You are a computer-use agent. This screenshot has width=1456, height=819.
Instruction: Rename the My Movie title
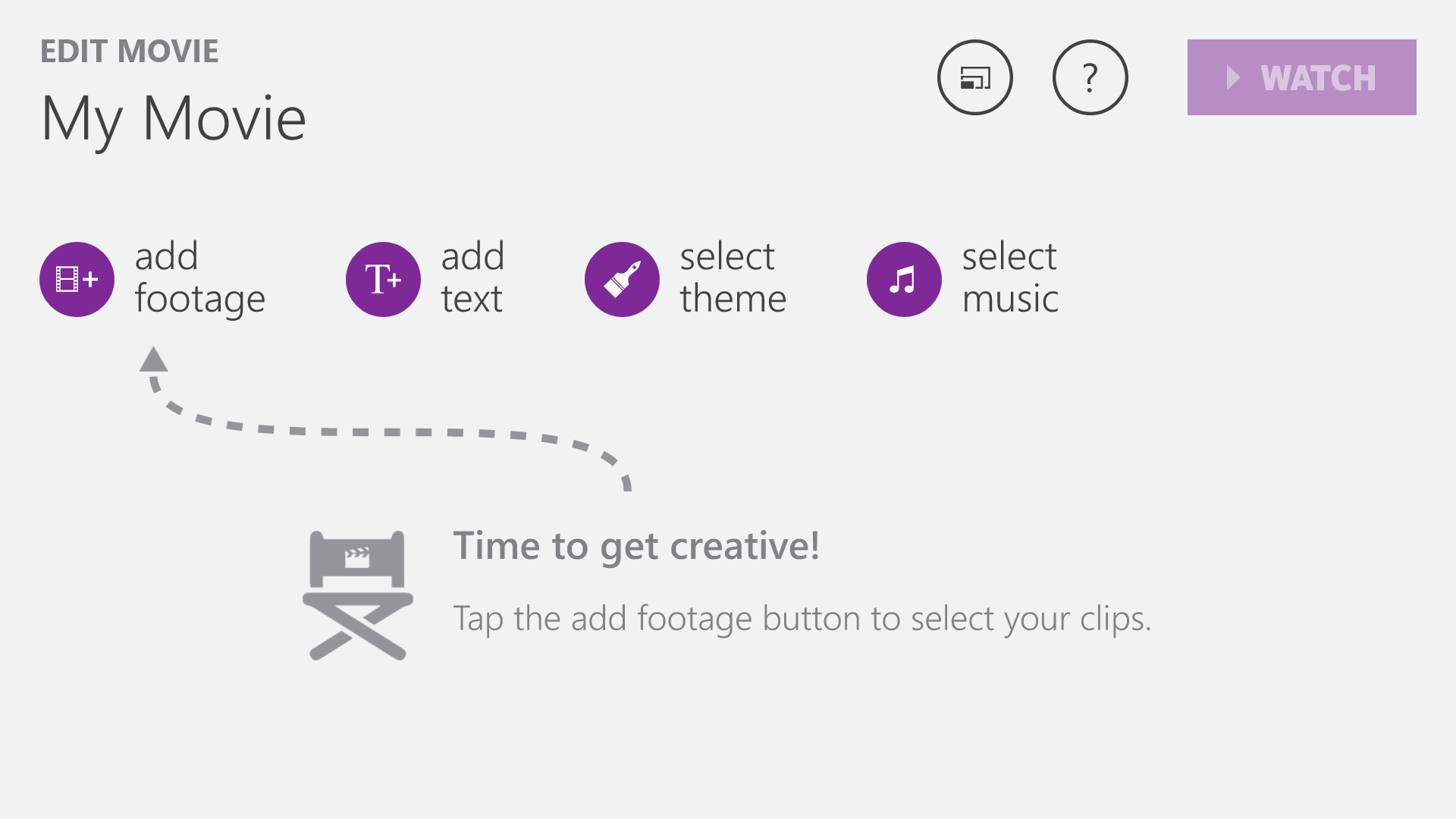174,119
